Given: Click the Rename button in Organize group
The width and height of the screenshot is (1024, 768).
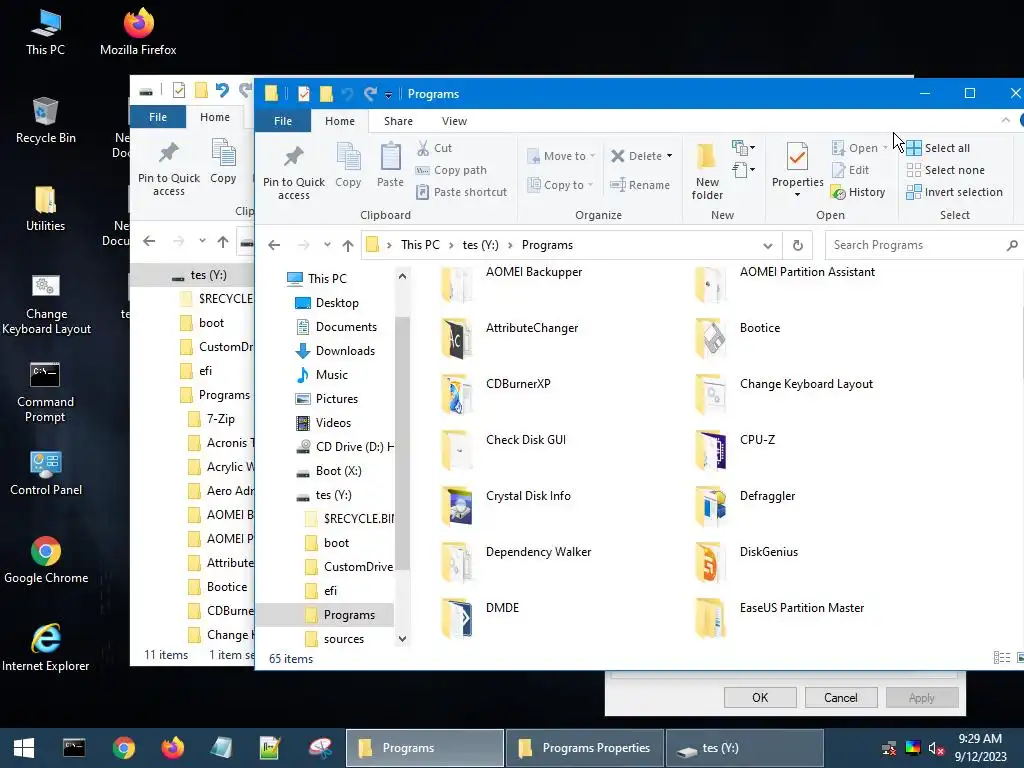Looking at the screenshot, I should tap(639, 185).
